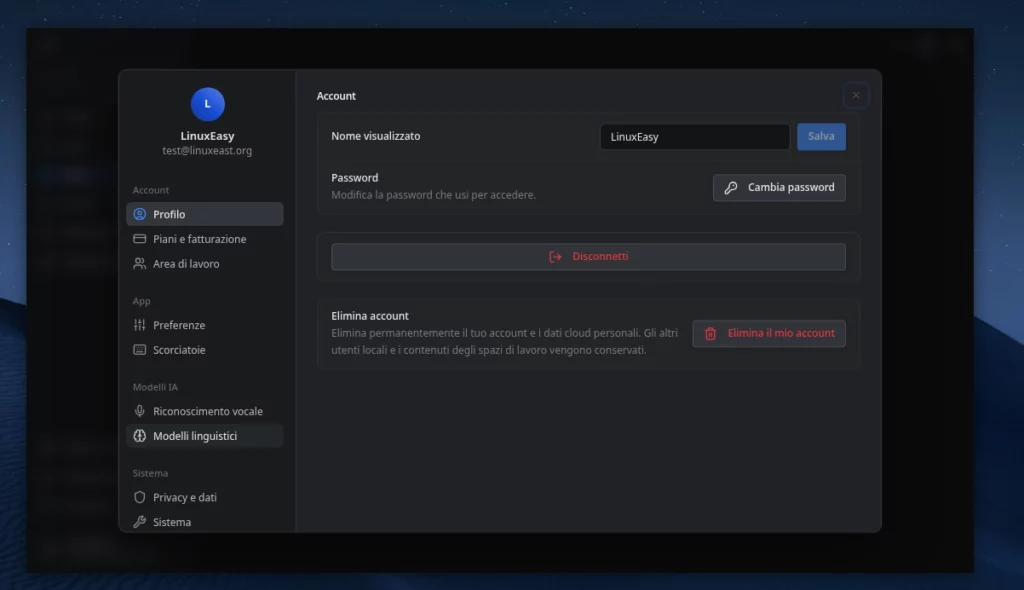Viewport: 1024px width, 590px height.
Task: Click the Profilo user icon
Action: 140,214
